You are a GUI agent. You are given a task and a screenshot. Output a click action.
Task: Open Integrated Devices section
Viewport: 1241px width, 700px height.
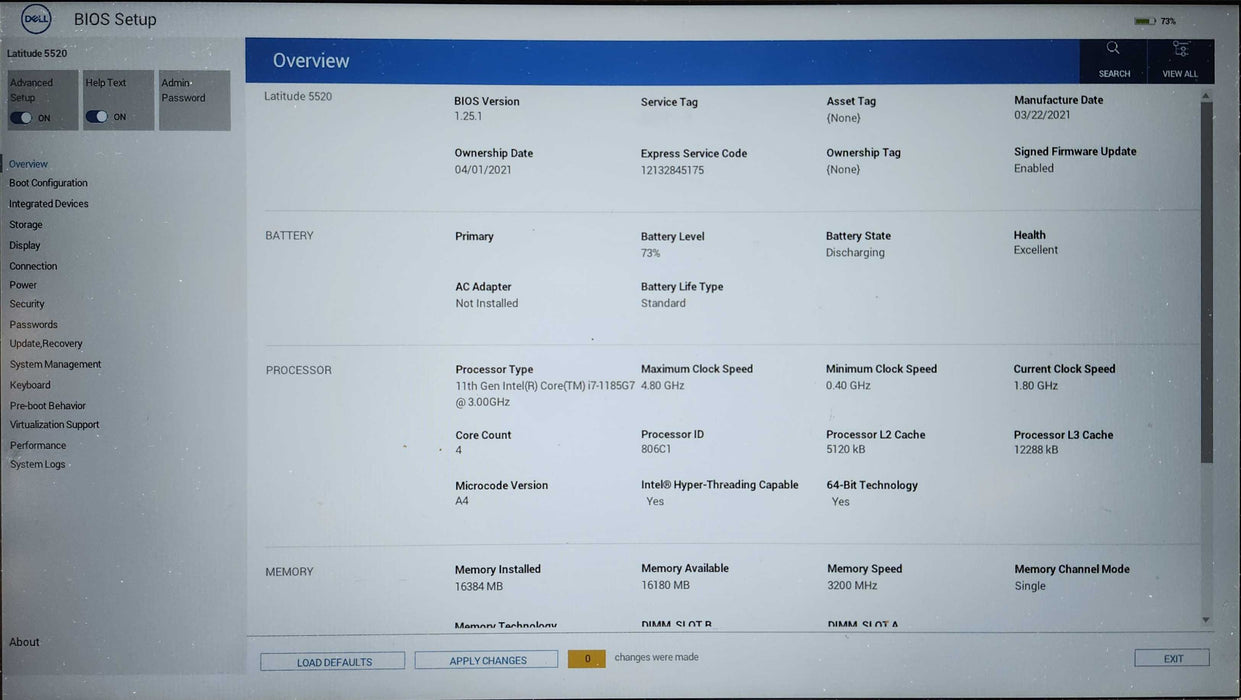[x=49, y=204]
